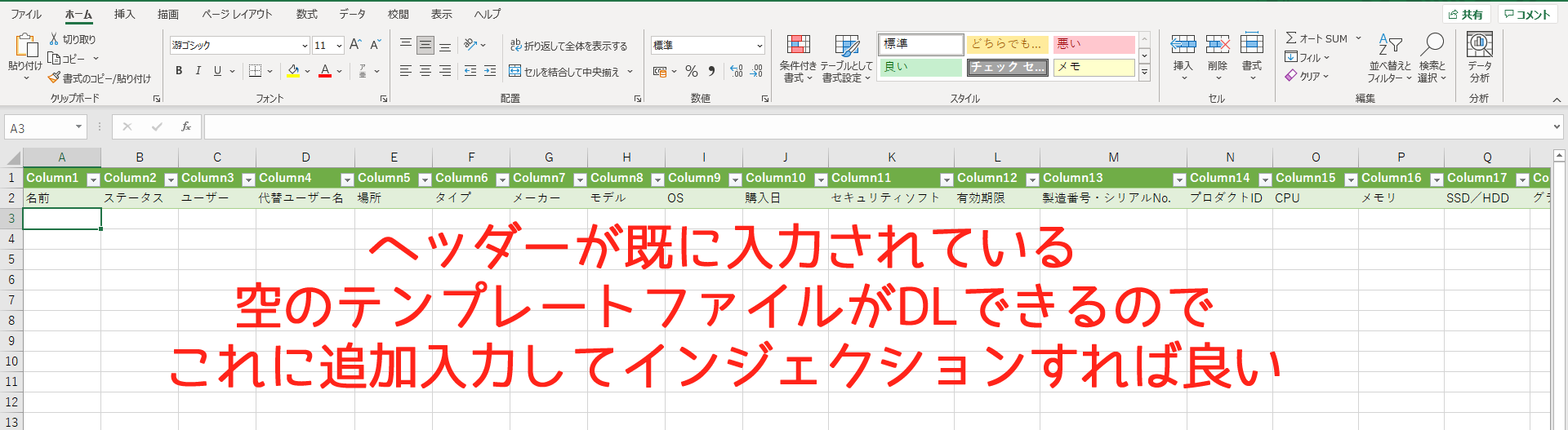
Task: Open the number format dropdown
Action: coord(759,46)
